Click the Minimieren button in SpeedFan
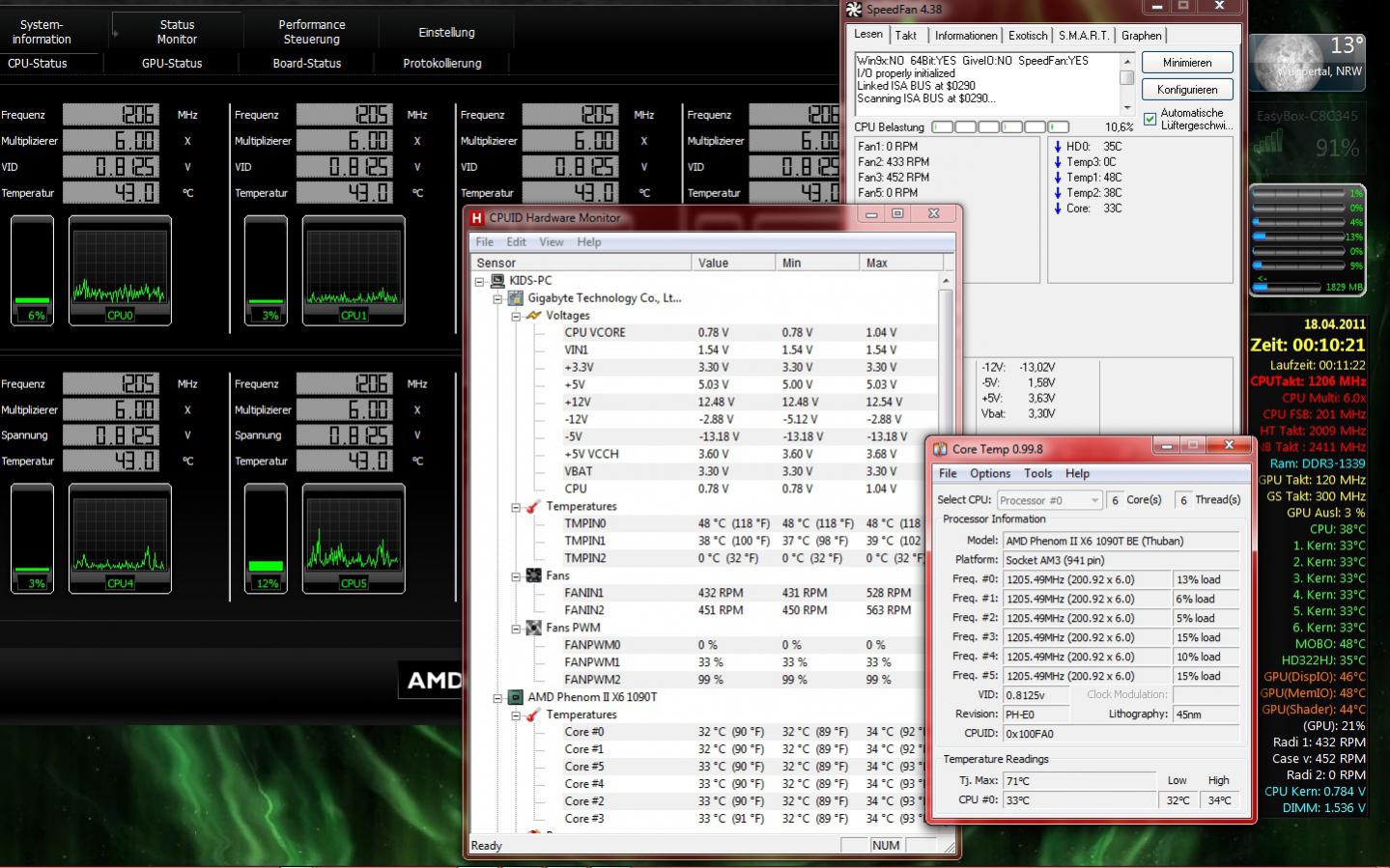 click(1187, 63)
